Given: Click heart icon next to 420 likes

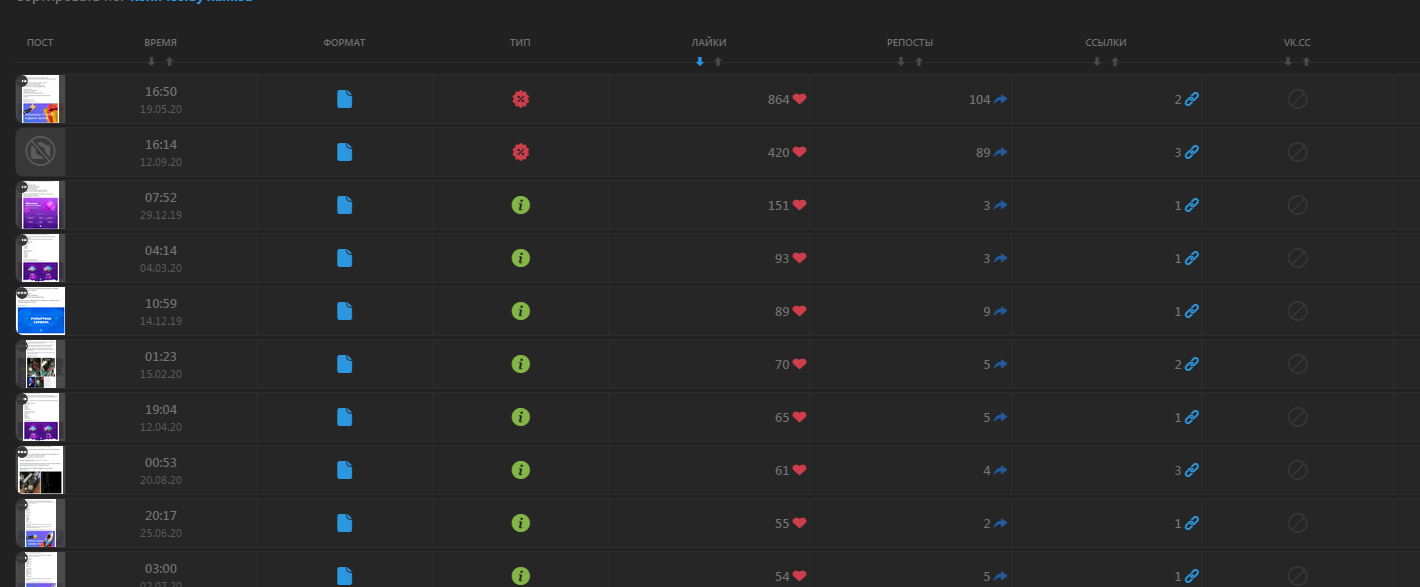Looking at the screenshot, I should (799, 152).
